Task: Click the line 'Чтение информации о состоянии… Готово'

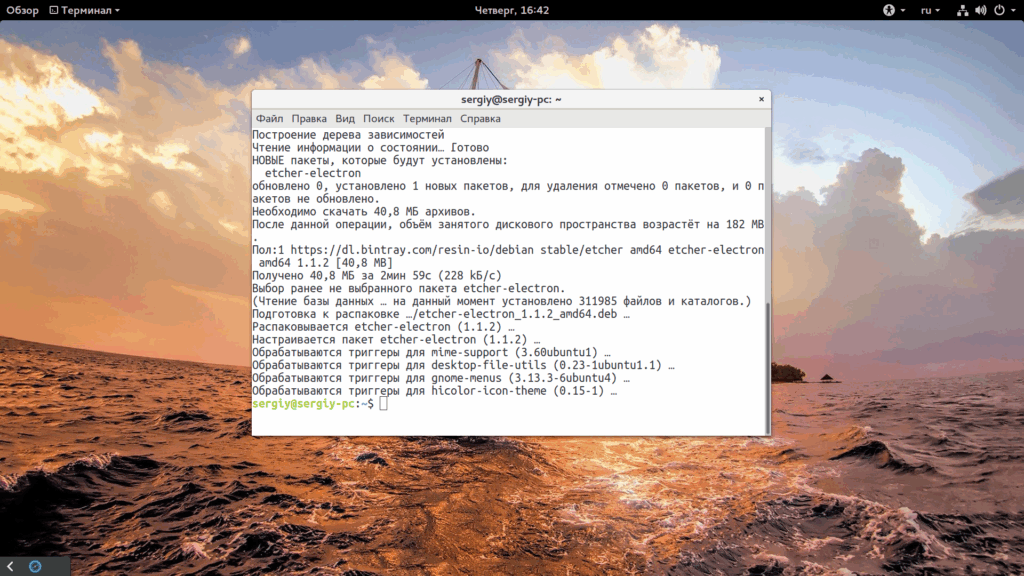Action: [370, 148]
